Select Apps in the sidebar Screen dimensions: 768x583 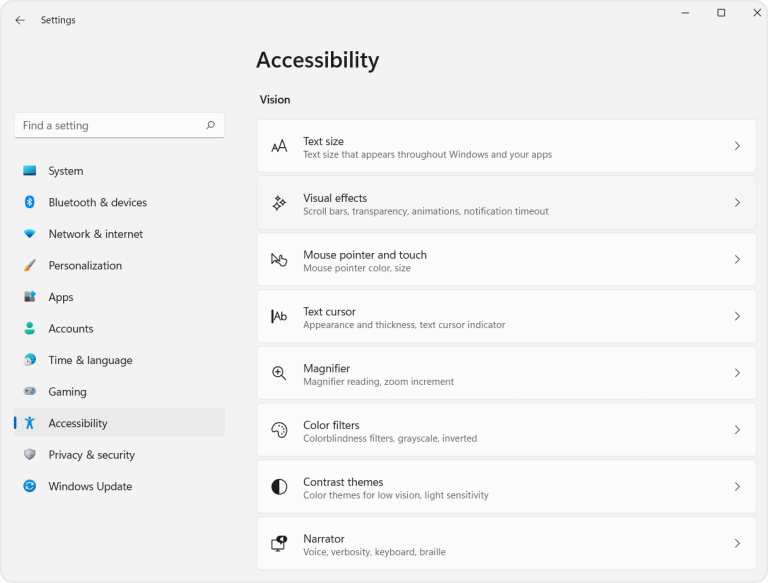click(120, 296)
